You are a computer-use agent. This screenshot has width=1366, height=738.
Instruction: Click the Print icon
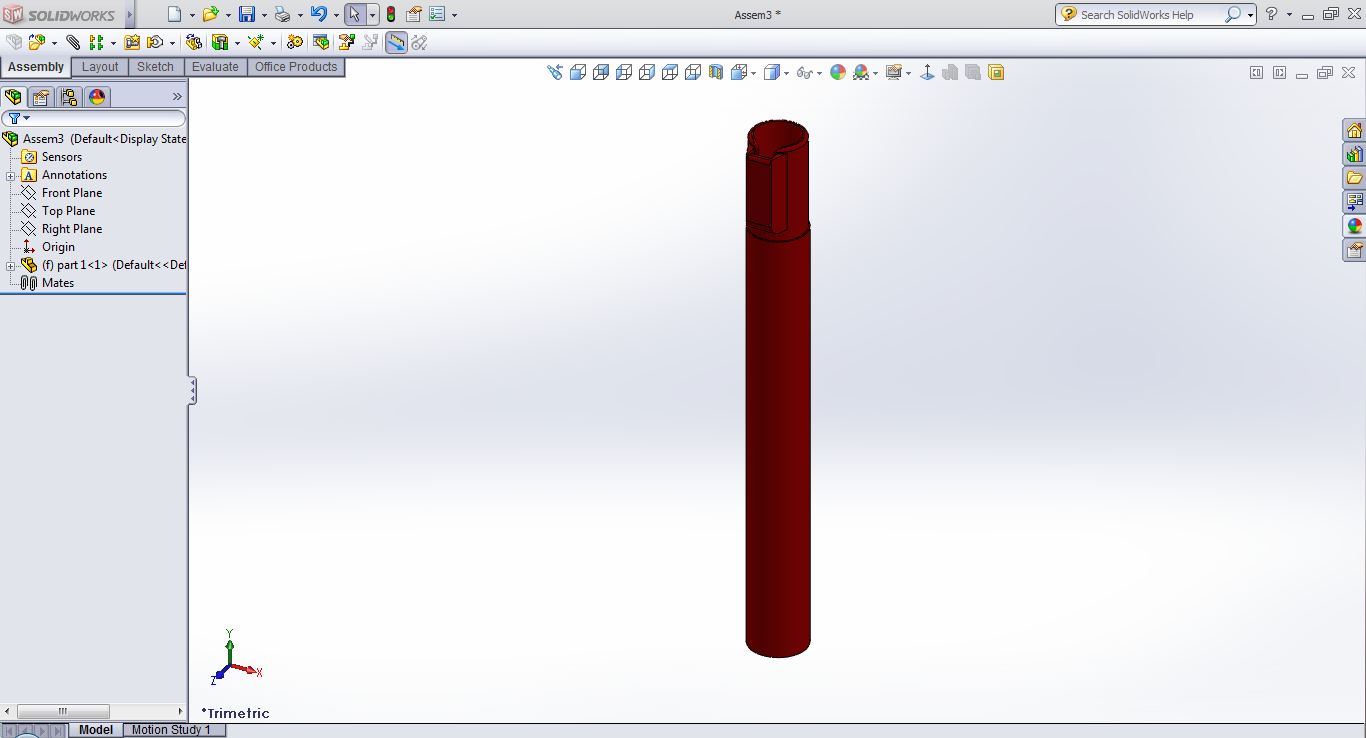282,14
